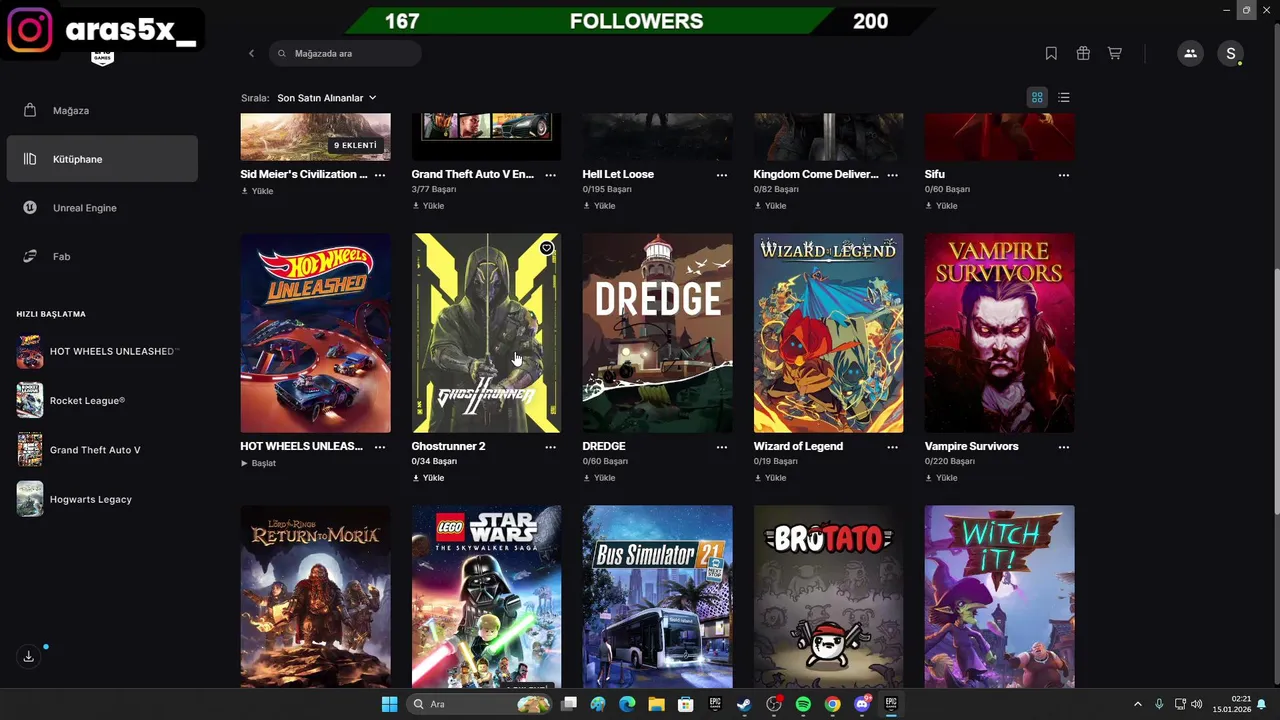Open the S profile avatar

[1231, 53]
